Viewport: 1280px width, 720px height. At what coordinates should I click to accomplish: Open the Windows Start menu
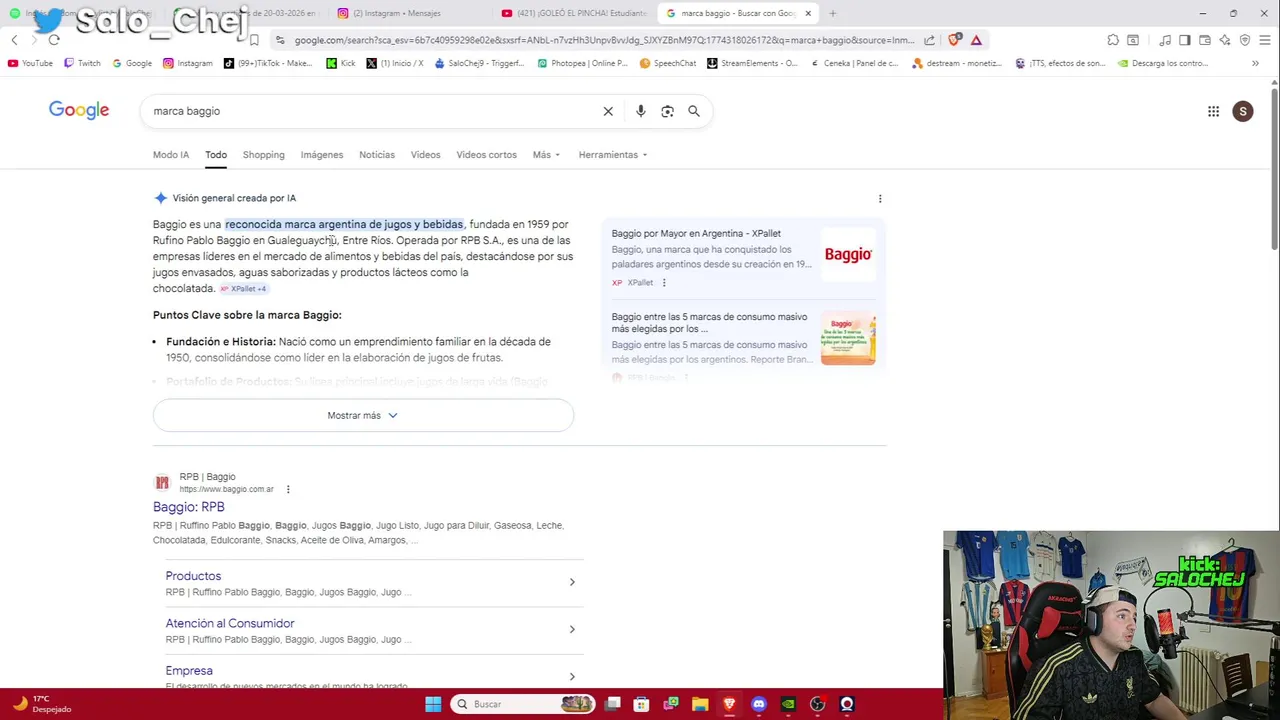point(433,704)
